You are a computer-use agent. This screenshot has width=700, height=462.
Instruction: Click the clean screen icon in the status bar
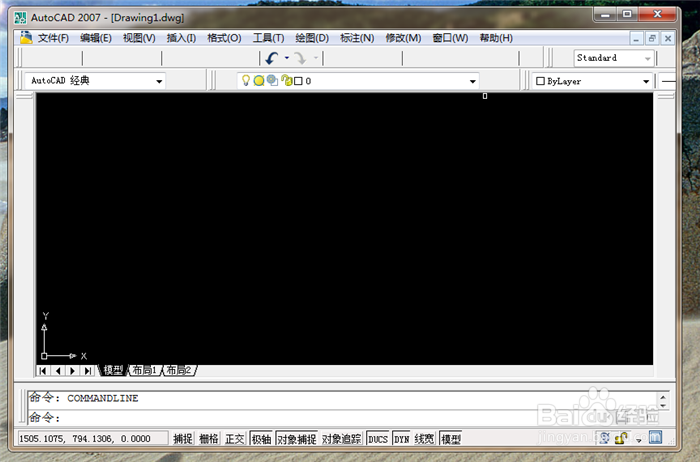[655, 437]
